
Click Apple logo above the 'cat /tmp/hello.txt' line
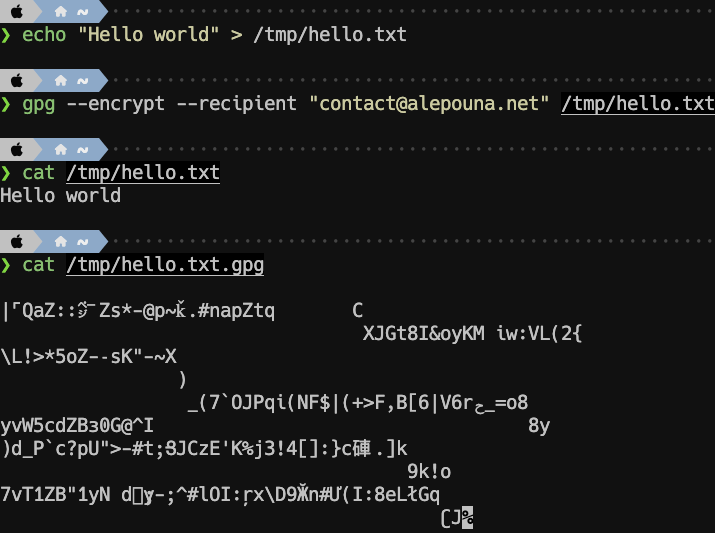(15, 149)
